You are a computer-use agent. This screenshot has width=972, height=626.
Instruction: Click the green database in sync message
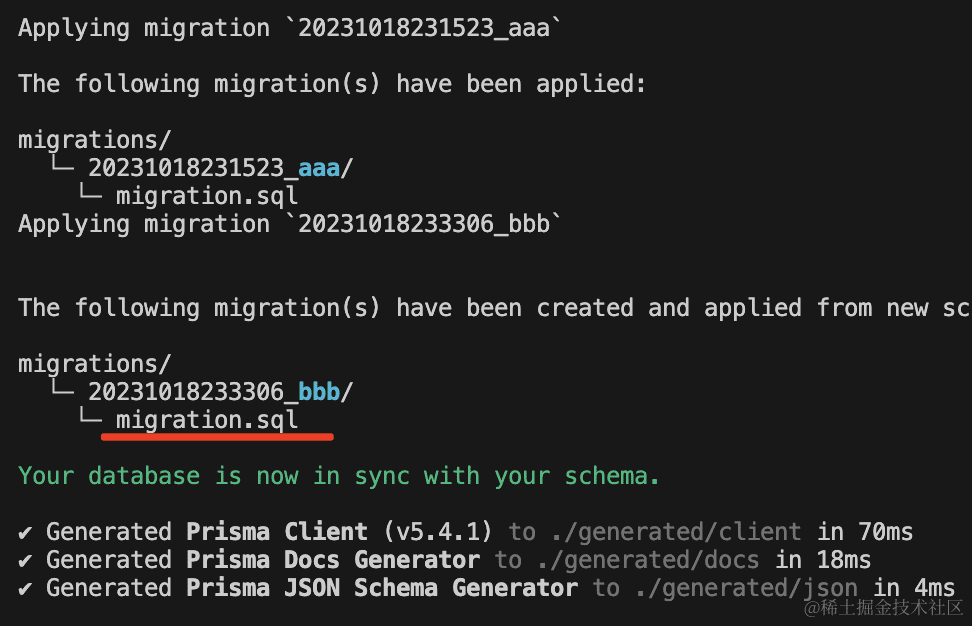pyautogui.click(x=339, y=475)
